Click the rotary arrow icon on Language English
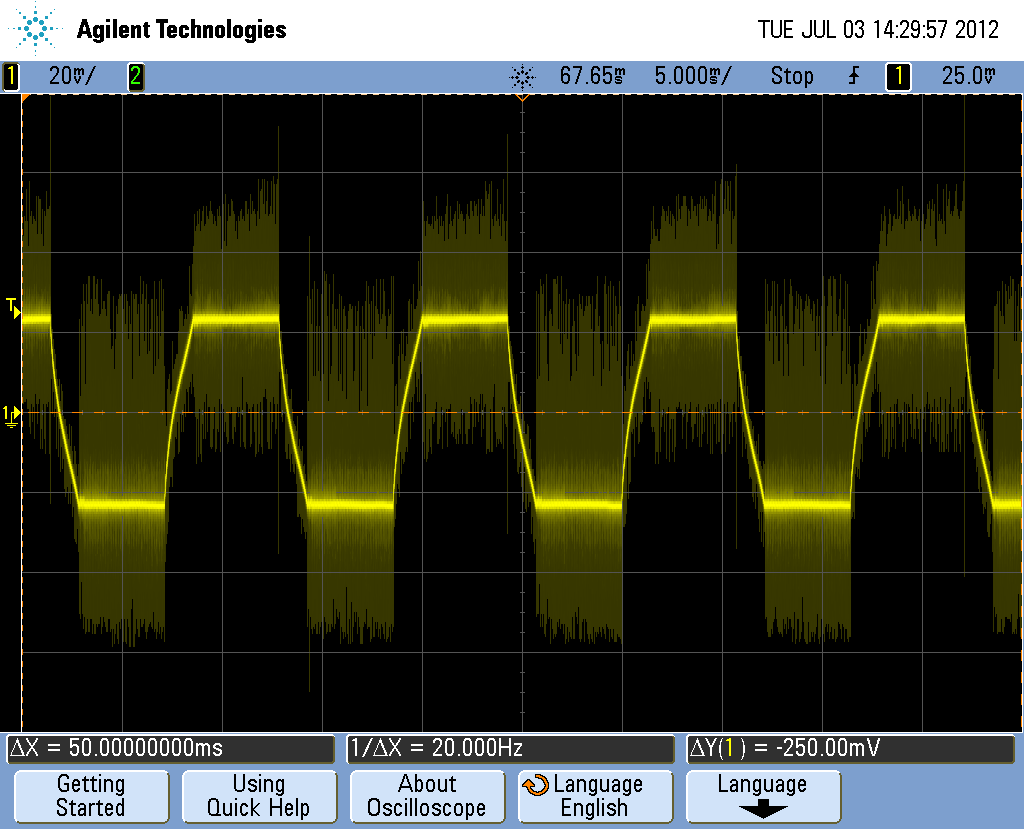Viewport: 1024px width, 829px height. 536,785
